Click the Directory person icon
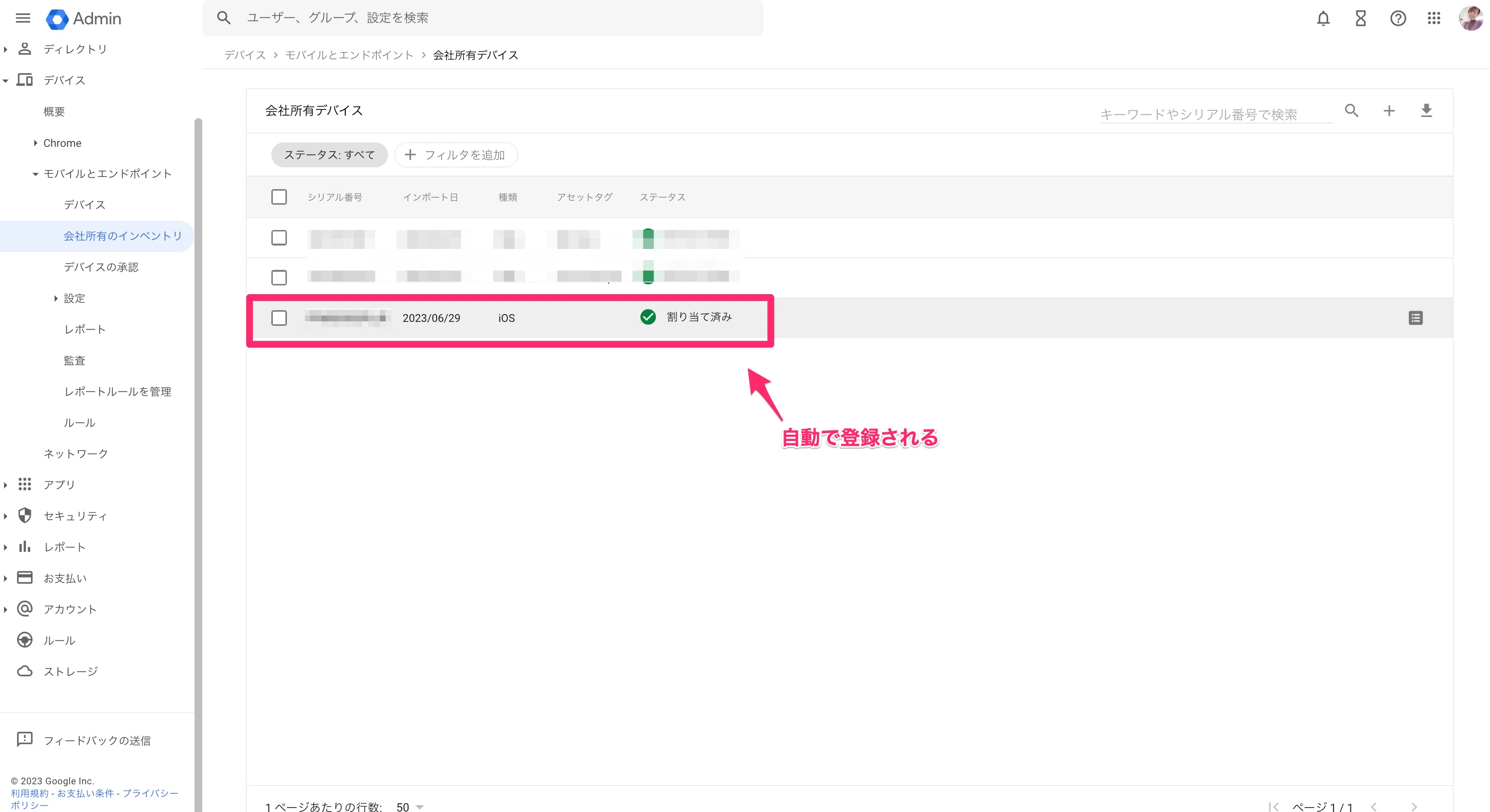 pos(24,49)
